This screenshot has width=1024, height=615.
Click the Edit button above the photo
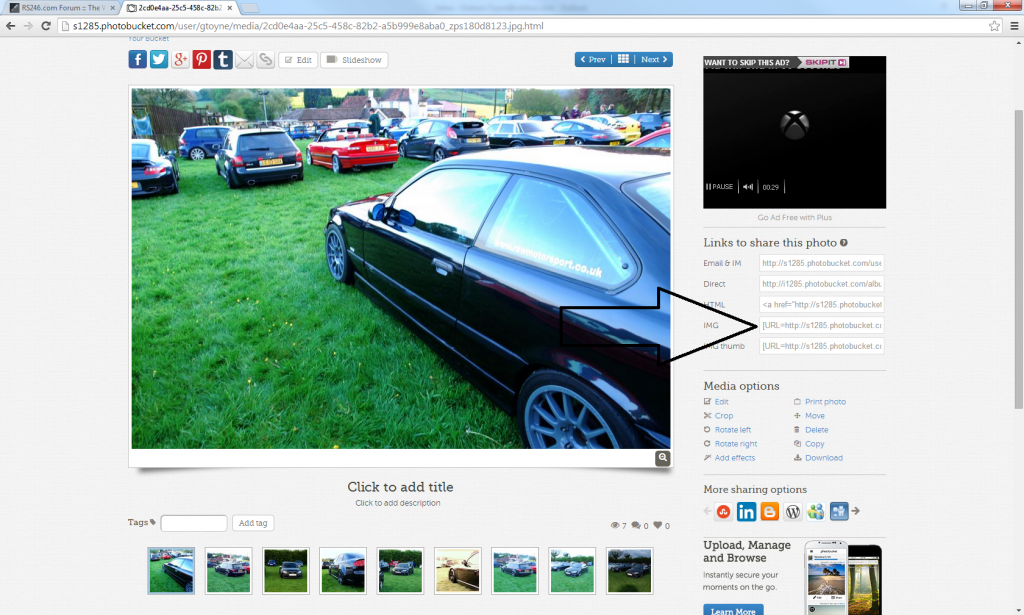(298, 60)
